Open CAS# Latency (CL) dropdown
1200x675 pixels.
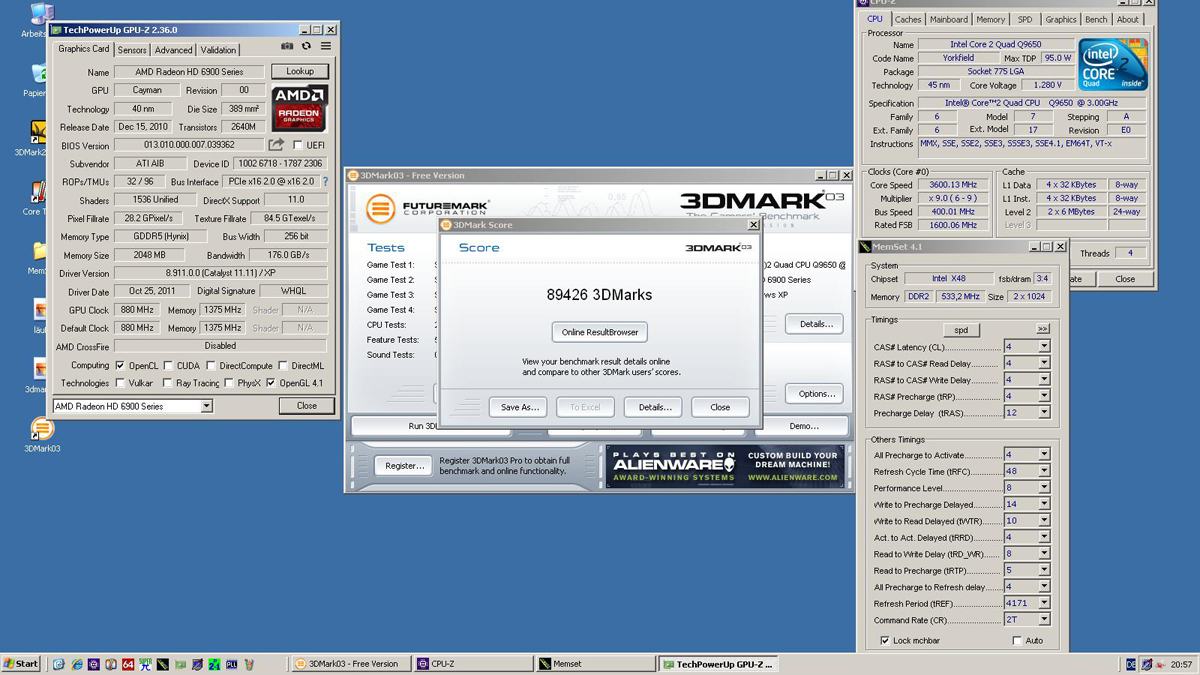tap(1044, 347)
